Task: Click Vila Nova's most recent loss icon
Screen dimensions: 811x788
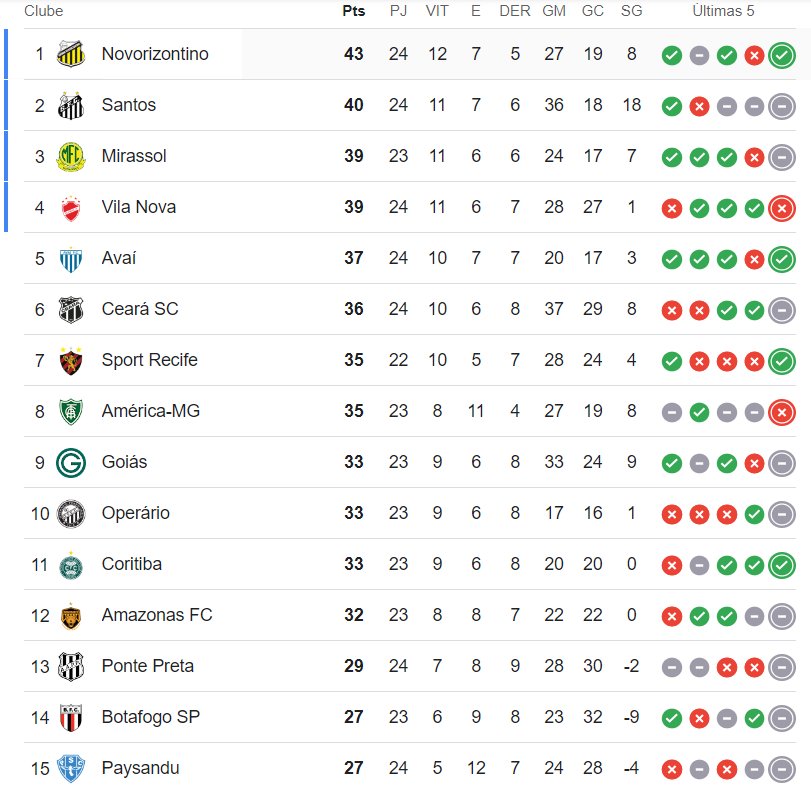Action: (x=782, y=207)
